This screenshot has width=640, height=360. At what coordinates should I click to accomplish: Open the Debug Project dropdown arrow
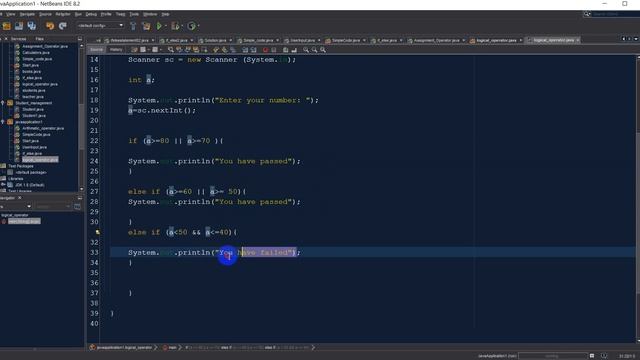point(182,26)
